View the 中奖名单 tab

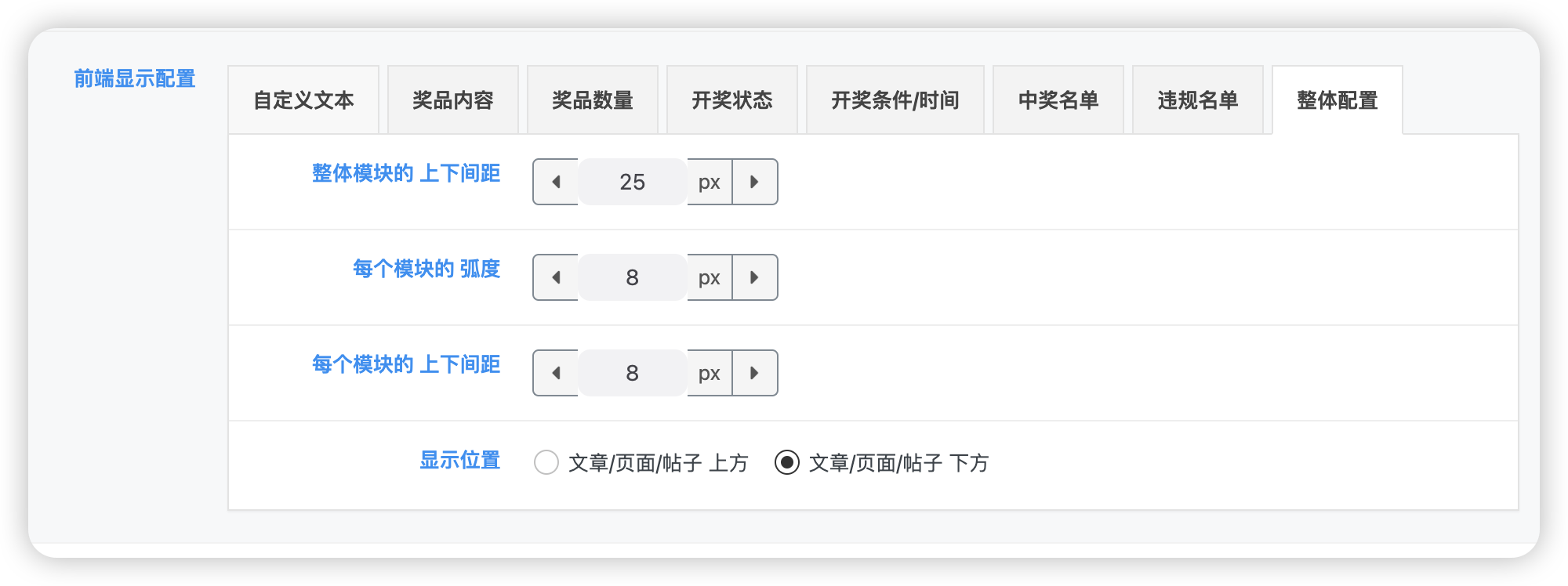1058,100
